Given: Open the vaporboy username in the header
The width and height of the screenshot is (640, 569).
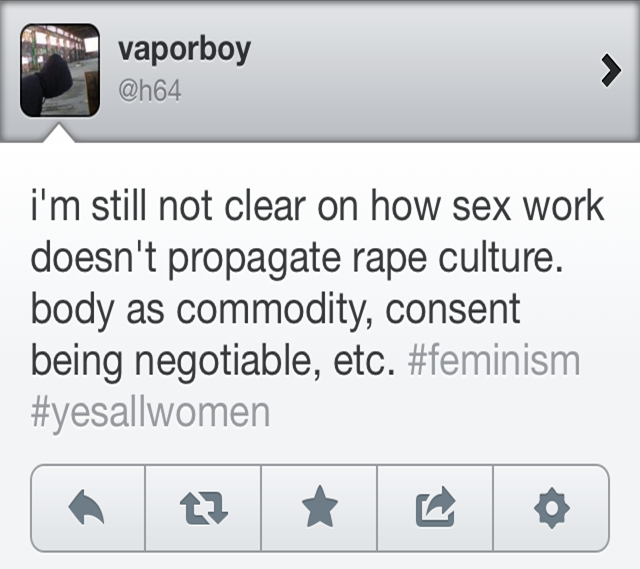Looking at the screenshot, I should [184, 50].
